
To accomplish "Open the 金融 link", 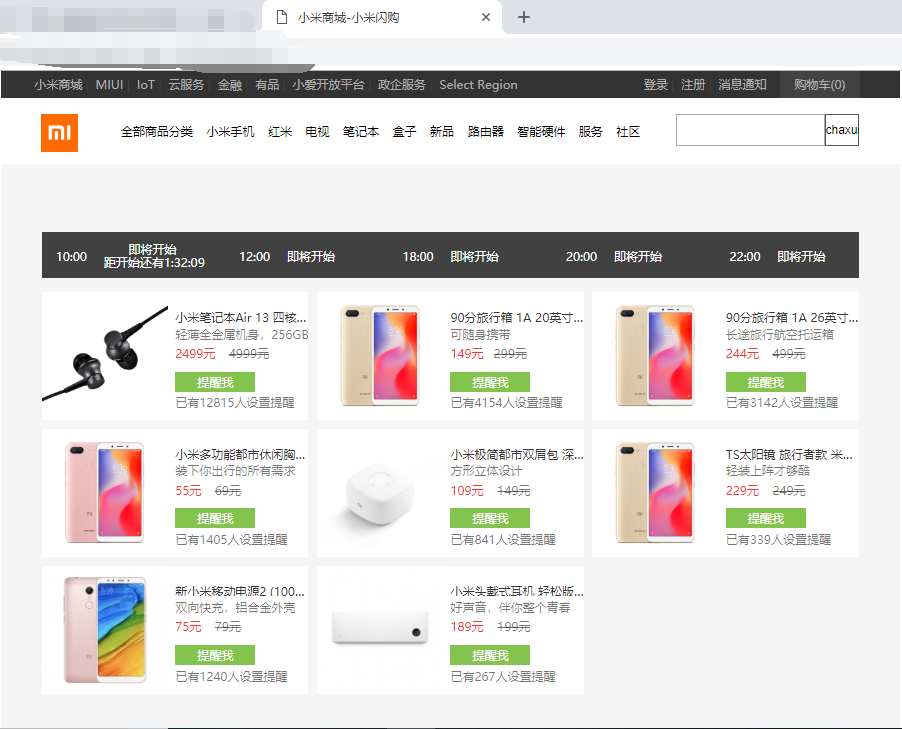I will 230,85.
